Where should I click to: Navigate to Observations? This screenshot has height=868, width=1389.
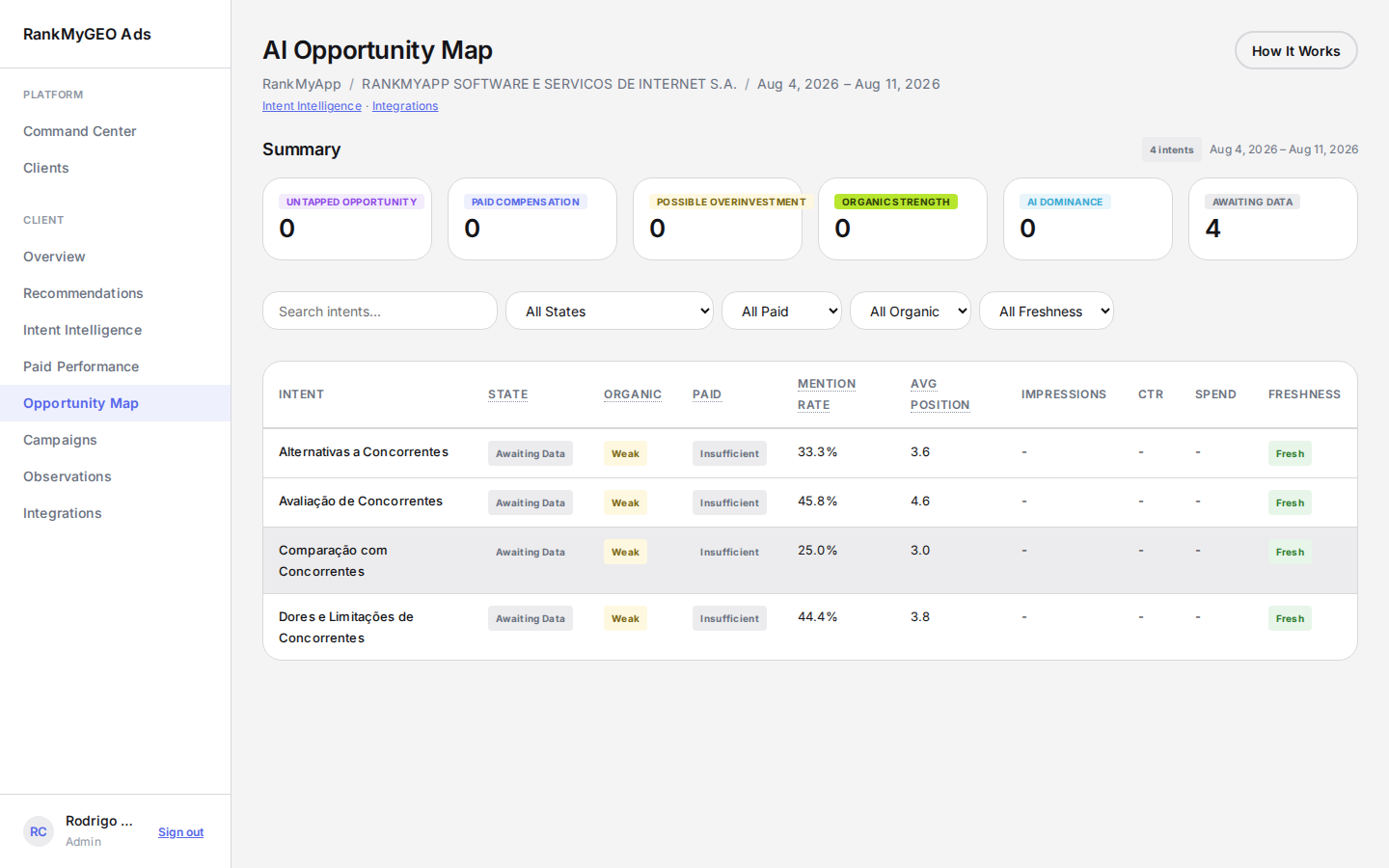pyautogui.click(x=116, y=476)
